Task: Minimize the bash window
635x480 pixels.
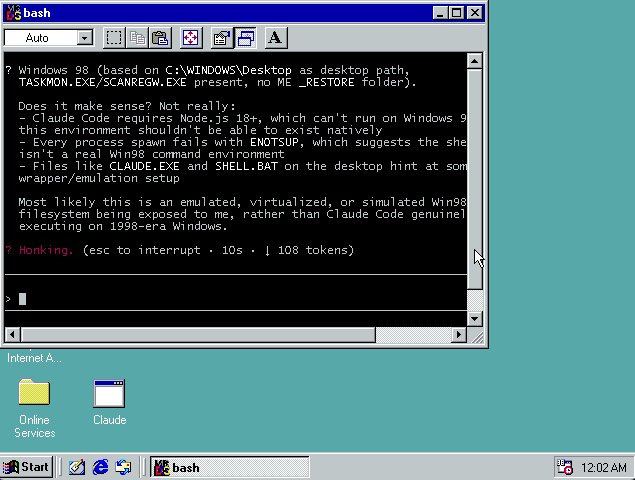Action: click(x=440, y=13)
